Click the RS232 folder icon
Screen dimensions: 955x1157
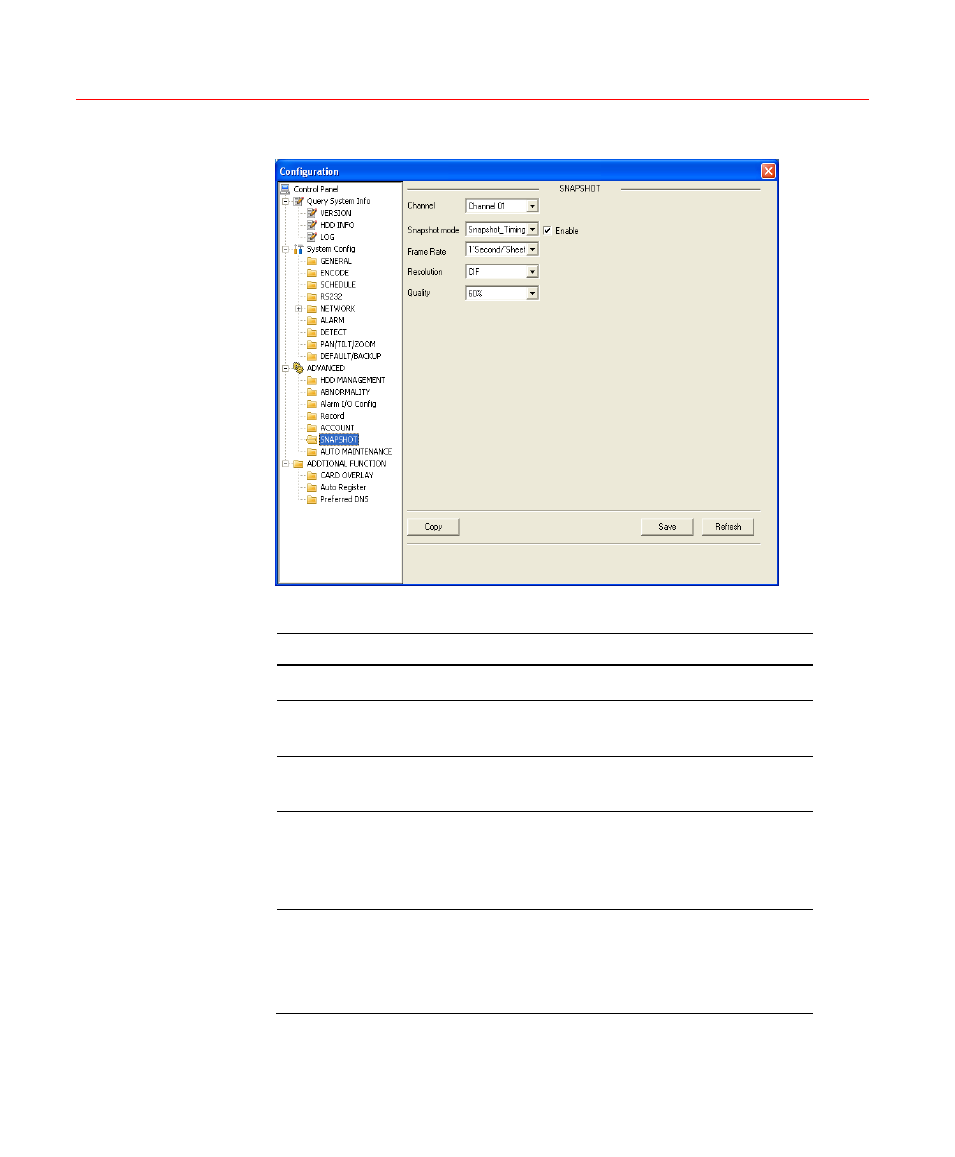tap(311, 297)
